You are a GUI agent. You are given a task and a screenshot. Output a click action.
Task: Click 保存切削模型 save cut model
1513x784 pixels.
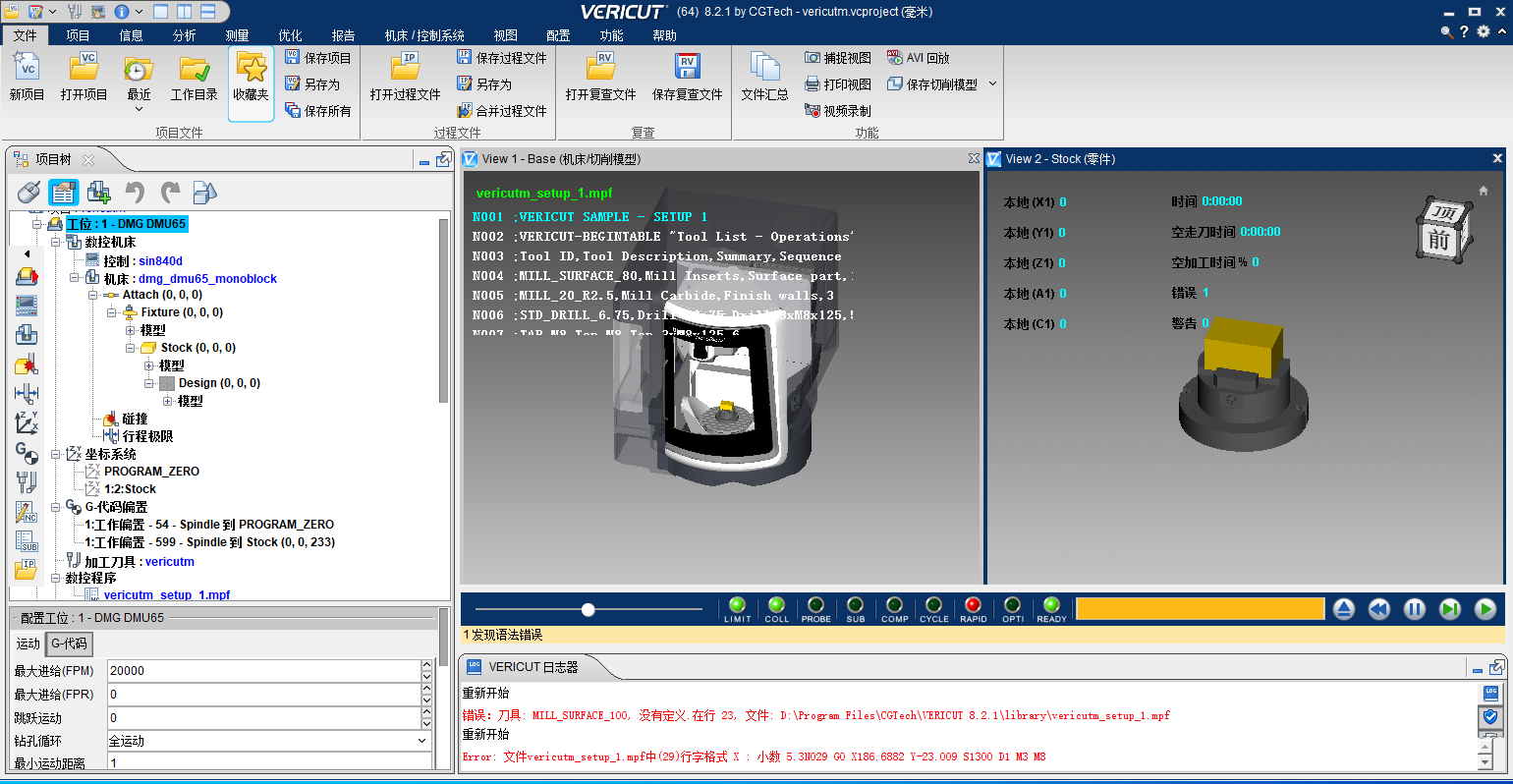tap(931, 84)
